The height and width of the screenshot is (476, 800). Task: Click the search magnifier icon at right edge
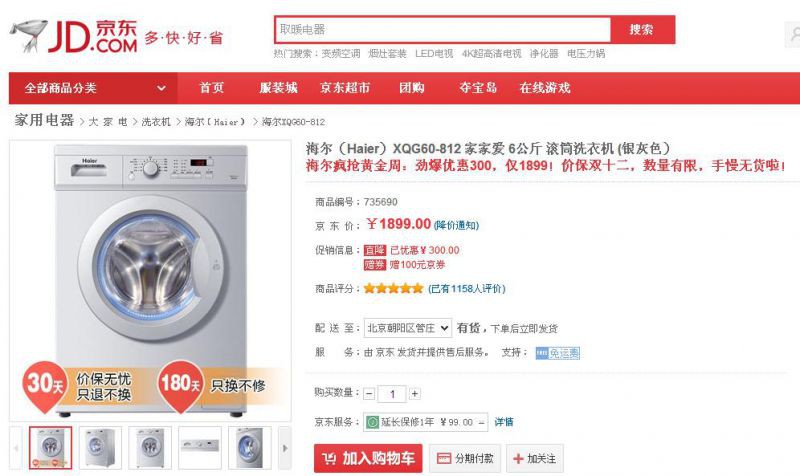[x=791, y=36]
